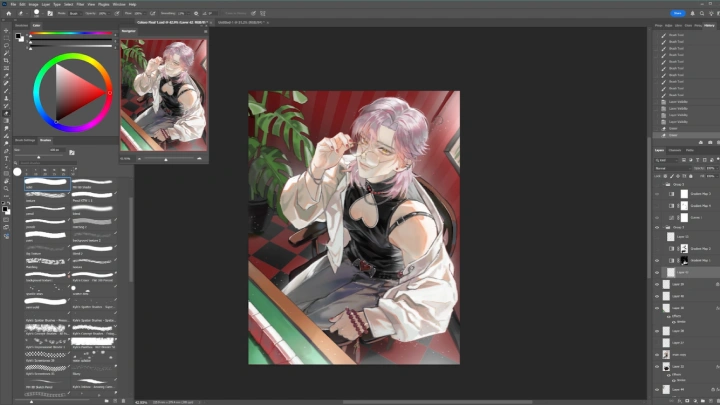Switch to the Swatches tab
The image size is (720, 405).
coord(22,25)
